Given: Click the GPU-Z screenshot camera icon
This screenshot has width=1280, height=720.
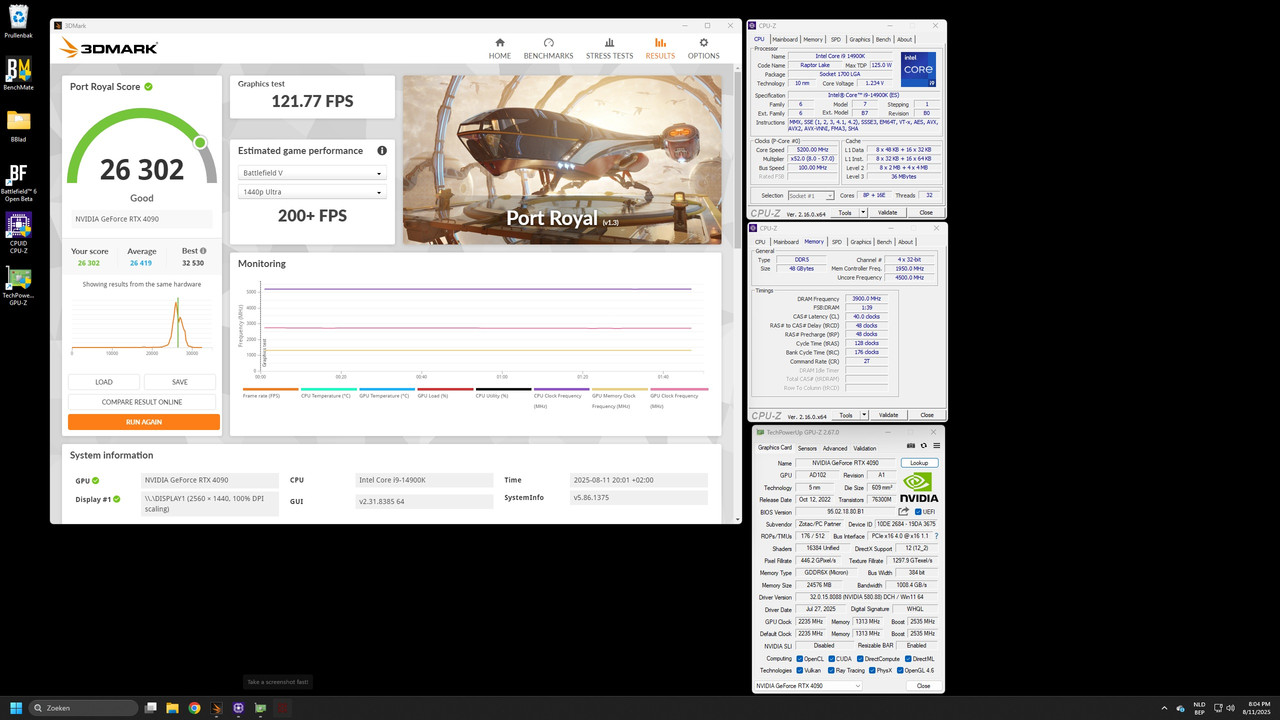Looking at the screenshot, I should (911, 446).
